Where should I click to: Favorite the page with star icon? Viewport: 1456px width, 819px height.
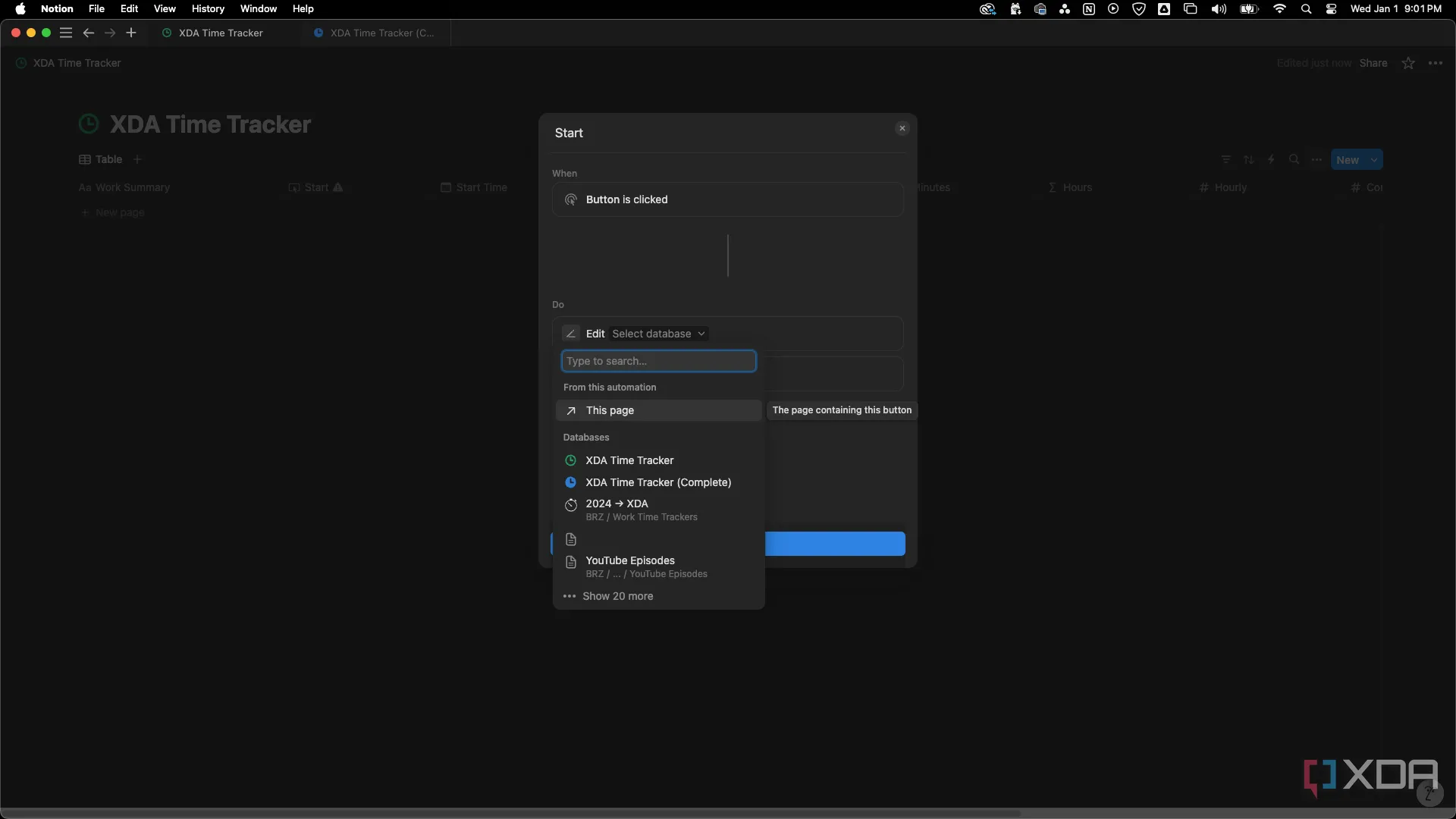tap(1408, 63)
